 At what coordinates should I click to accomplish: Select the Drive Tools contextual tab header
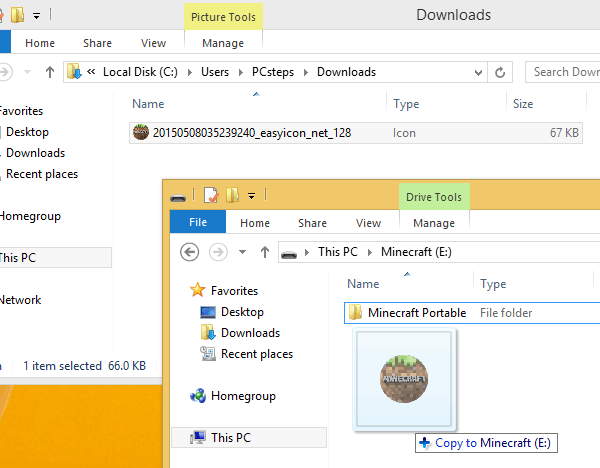tap(434, 197)
